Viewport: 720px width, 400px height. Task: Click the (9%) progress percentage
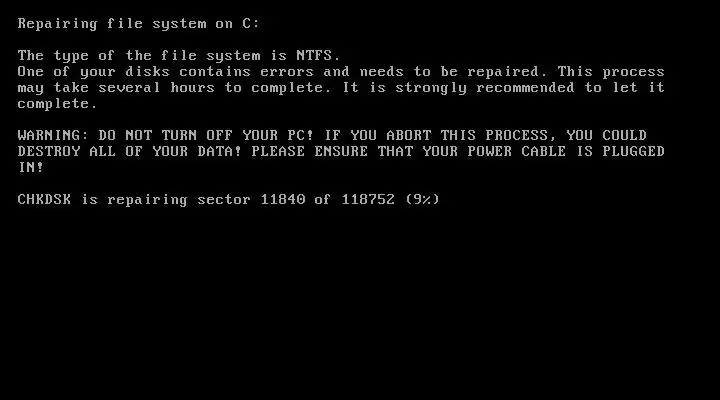(422, 199)
